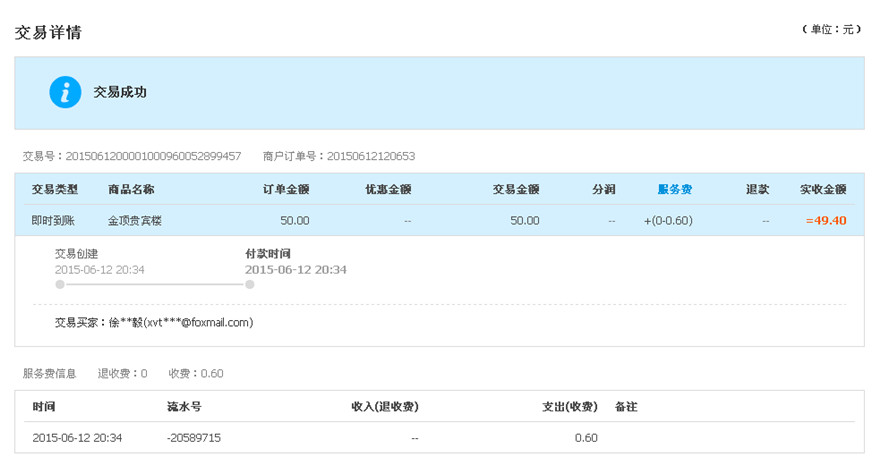
Task: Click the (单位：元) unit label
Action: [831, 29]
